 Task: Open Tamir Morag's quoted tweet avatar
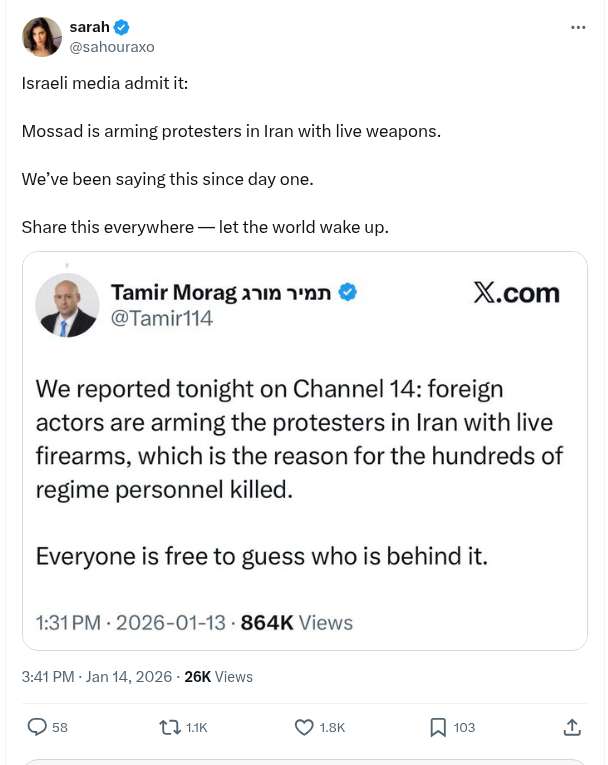click(x=67, y=305)
